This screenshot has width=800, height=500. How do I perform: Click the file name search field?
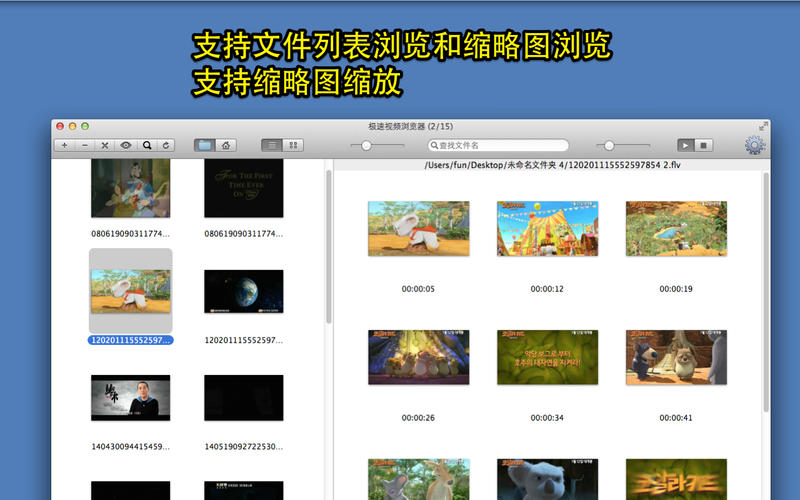click(498, 145)
